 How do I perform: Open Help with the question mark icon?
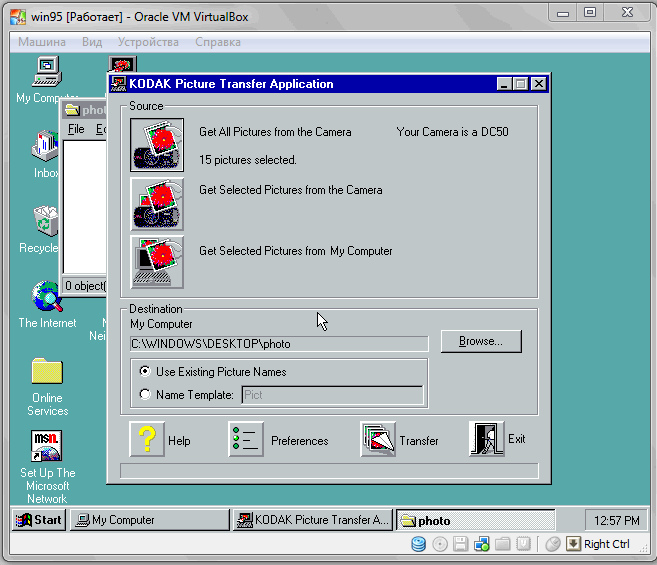147,439
